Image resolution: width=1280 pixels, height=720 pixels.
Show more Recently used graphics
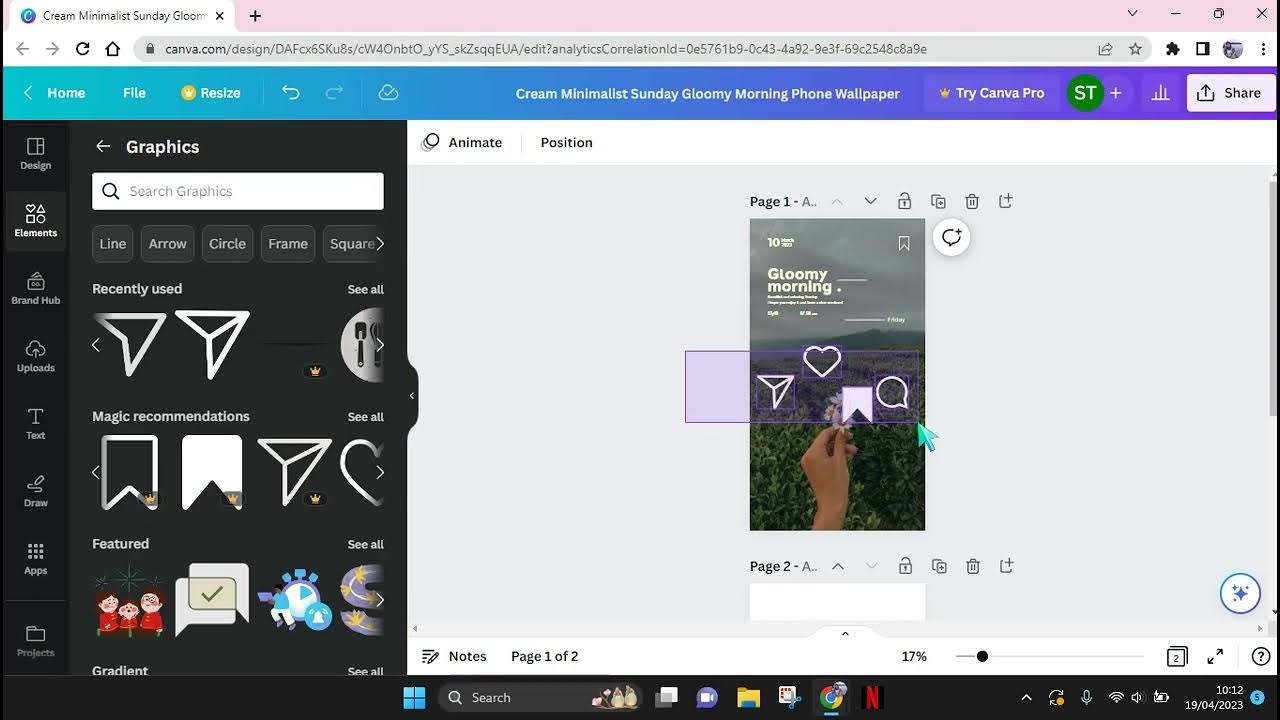(379, 345)
